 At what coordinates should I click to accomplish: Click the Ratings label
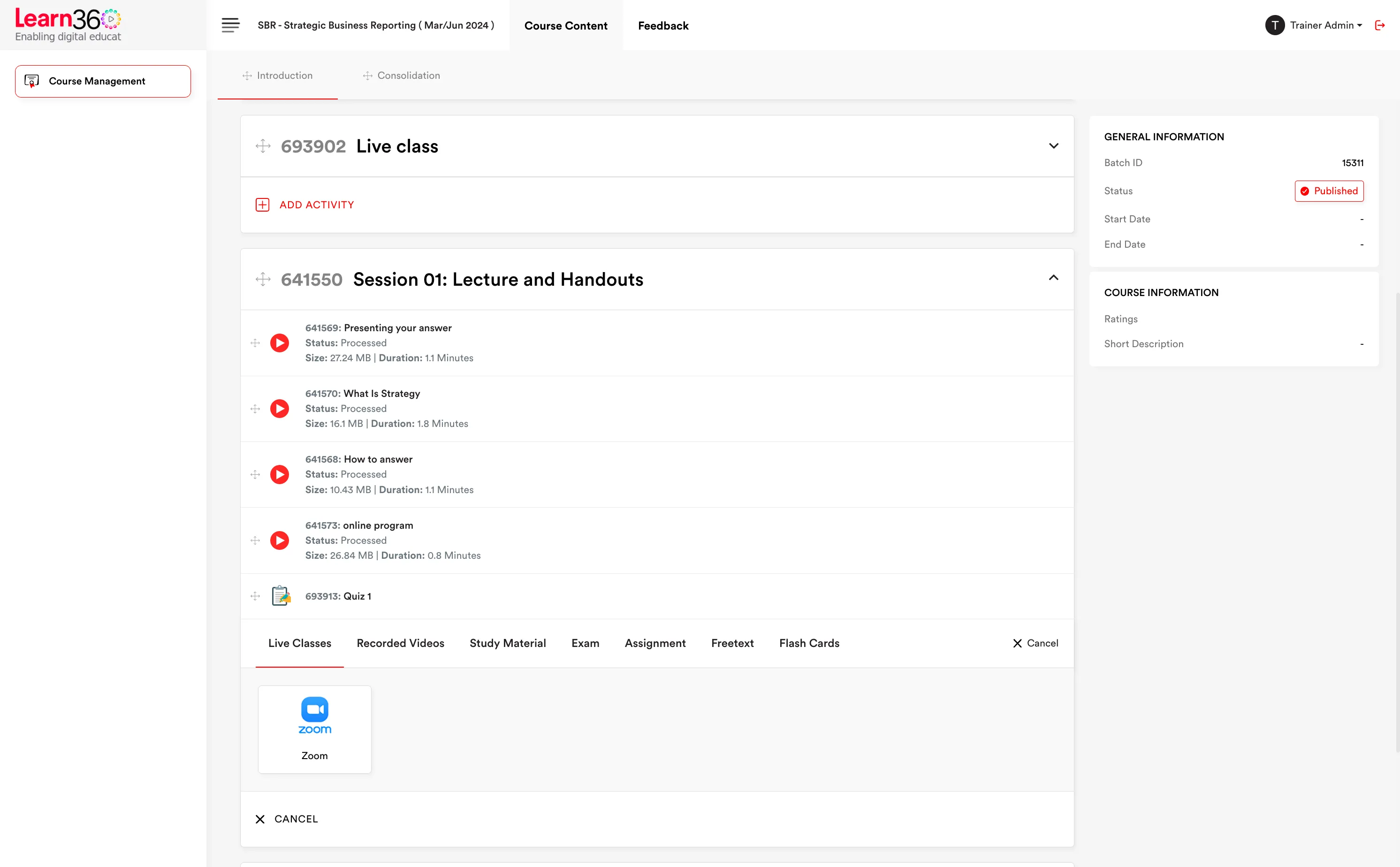point(1121,319)
